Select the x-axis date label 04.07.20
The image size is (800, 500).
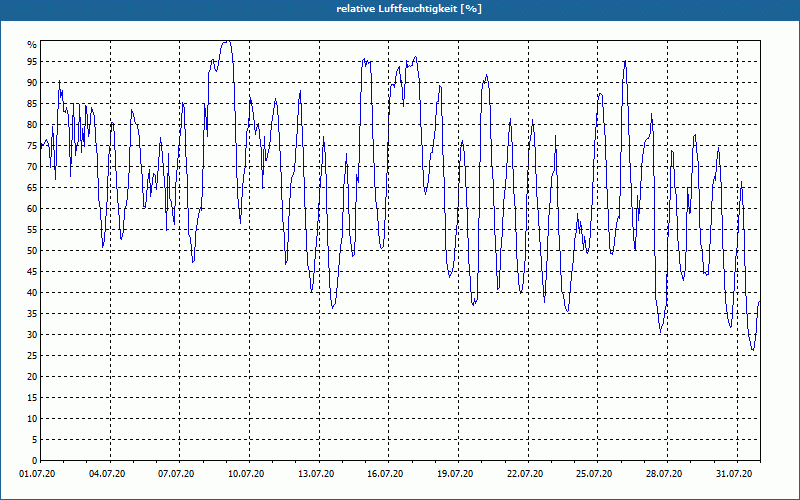point(107,474)
